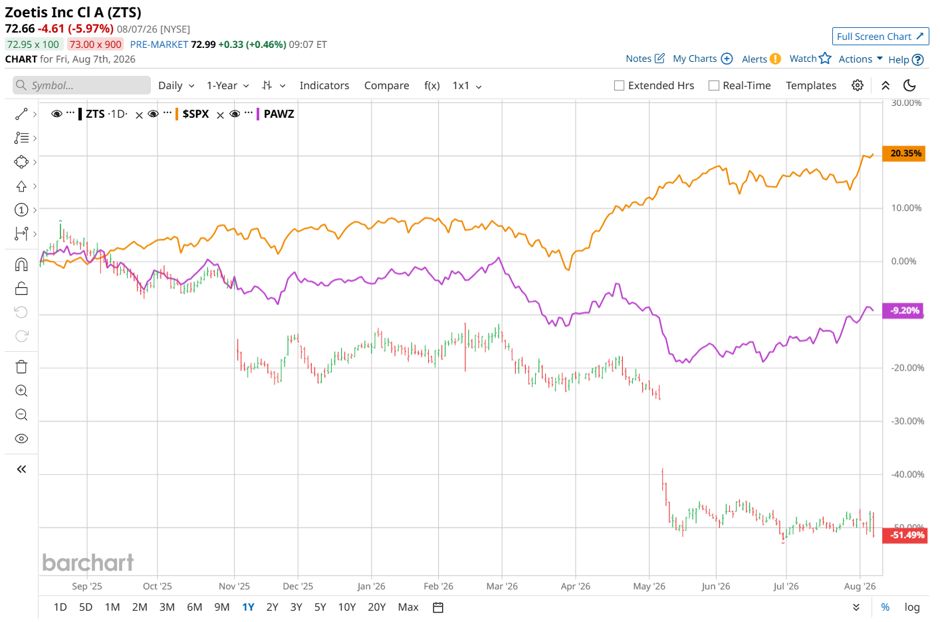Open the Actions dropdown menu
Screen dimensions: 940x622
point(860,59)
